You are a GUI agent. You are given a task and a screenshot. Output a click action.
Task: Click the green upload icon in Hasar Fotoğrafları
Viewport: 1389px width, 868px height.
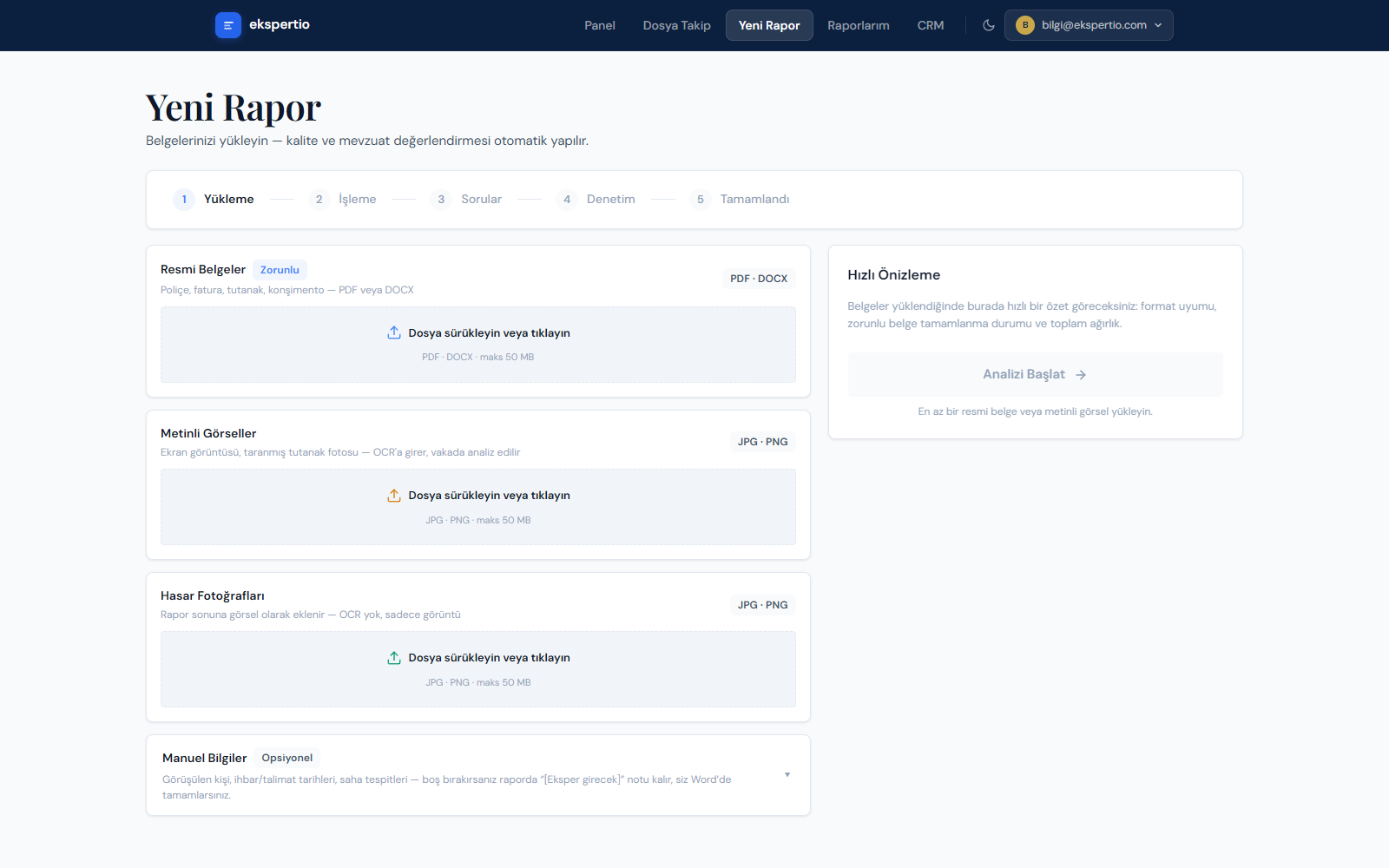[x=394, y=657]
